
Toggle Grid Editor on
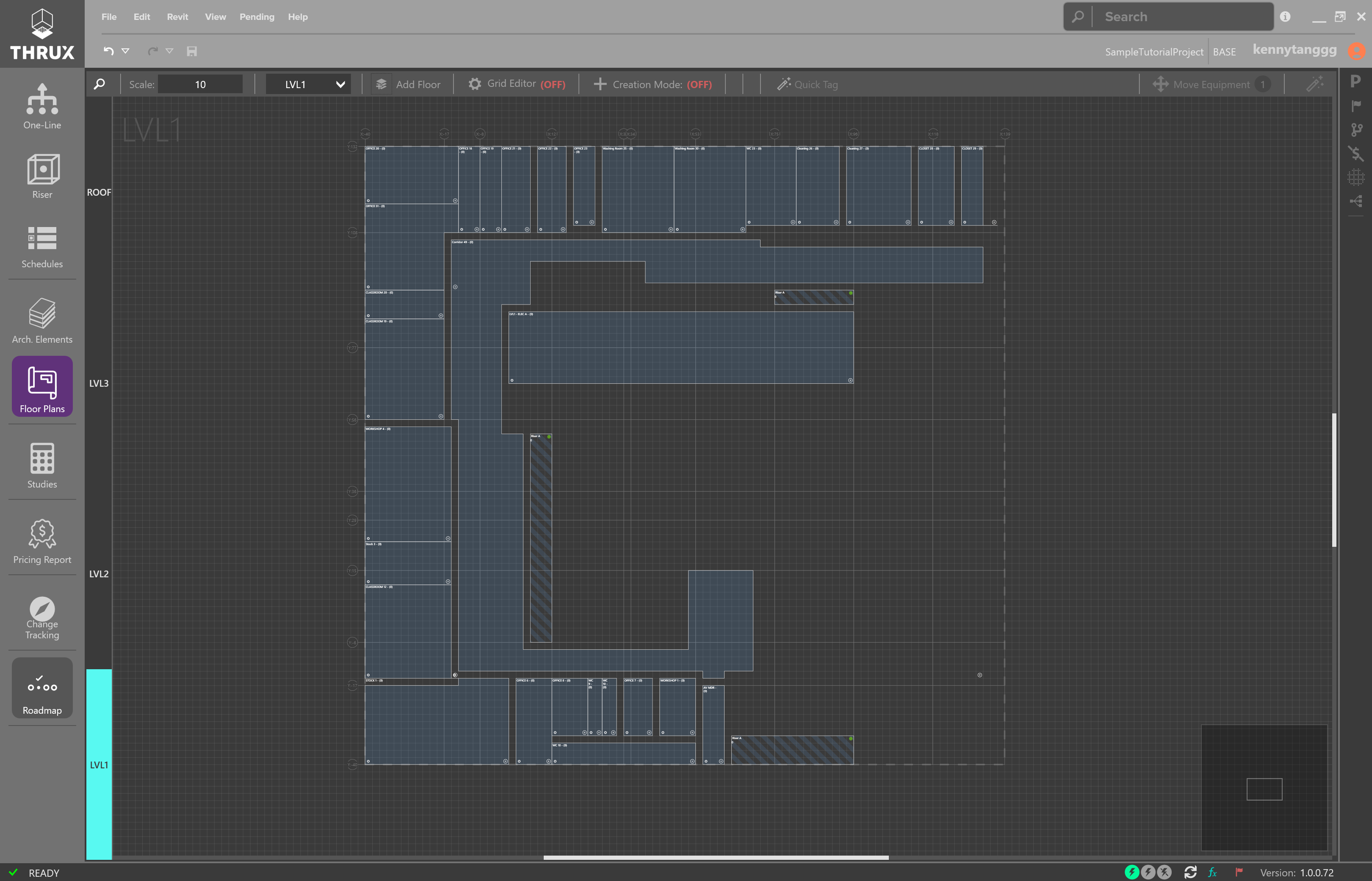pyautogui.click(x=517, y=84)
